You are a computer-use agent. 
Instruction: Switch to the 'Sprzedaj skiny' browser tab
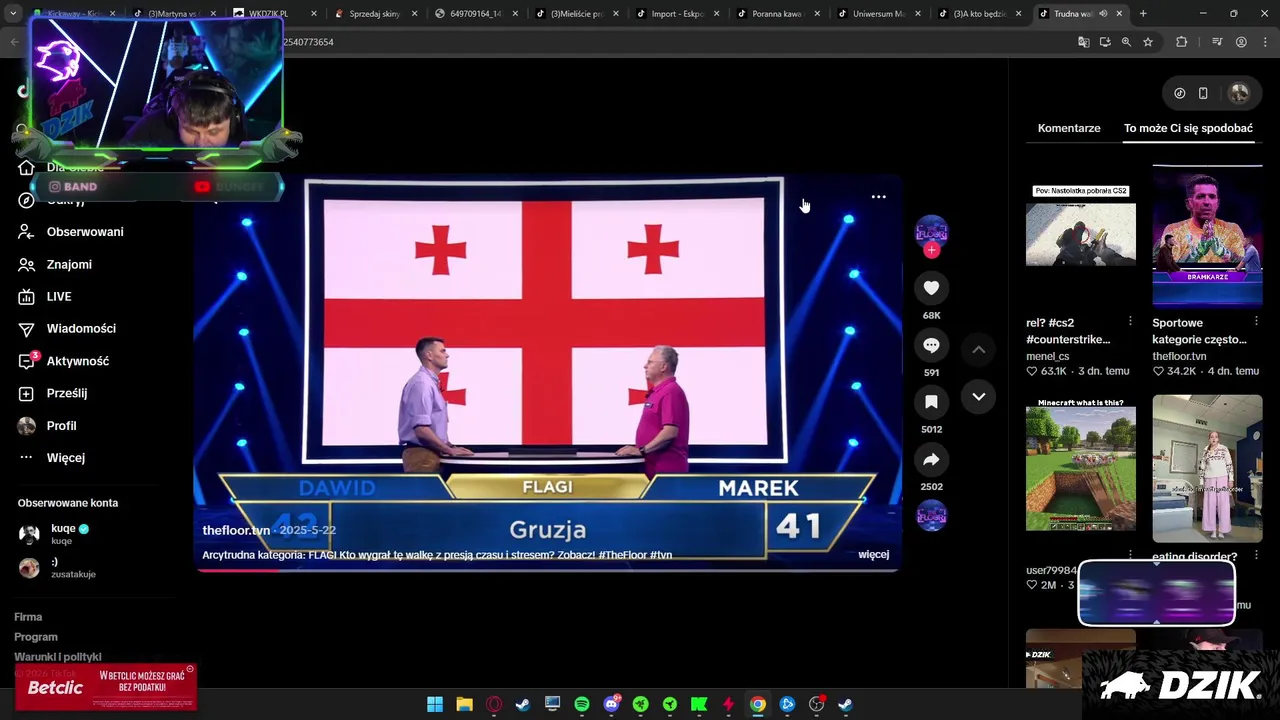coord(374,14)
